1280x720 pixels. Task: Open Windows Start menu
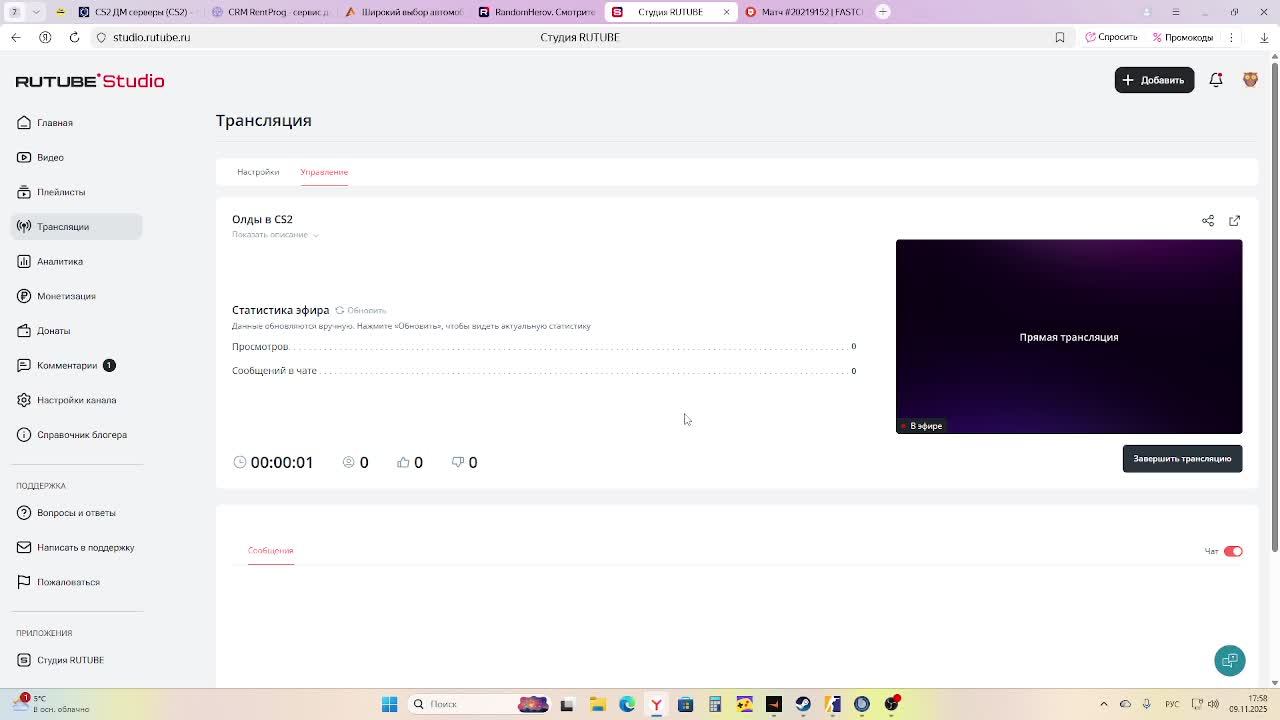coord(390,704)
